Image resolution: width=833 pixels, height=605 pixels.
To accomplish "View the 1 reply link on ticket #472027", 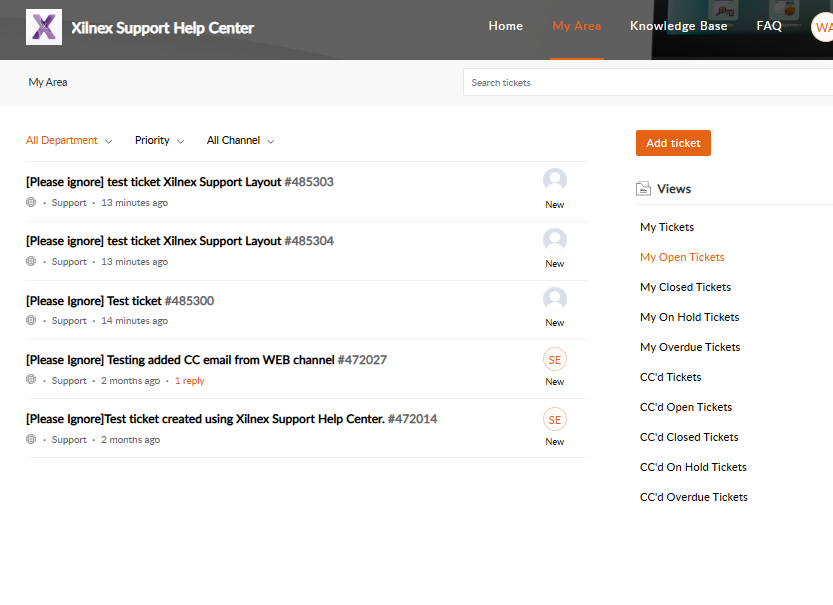I will point(189,381).
